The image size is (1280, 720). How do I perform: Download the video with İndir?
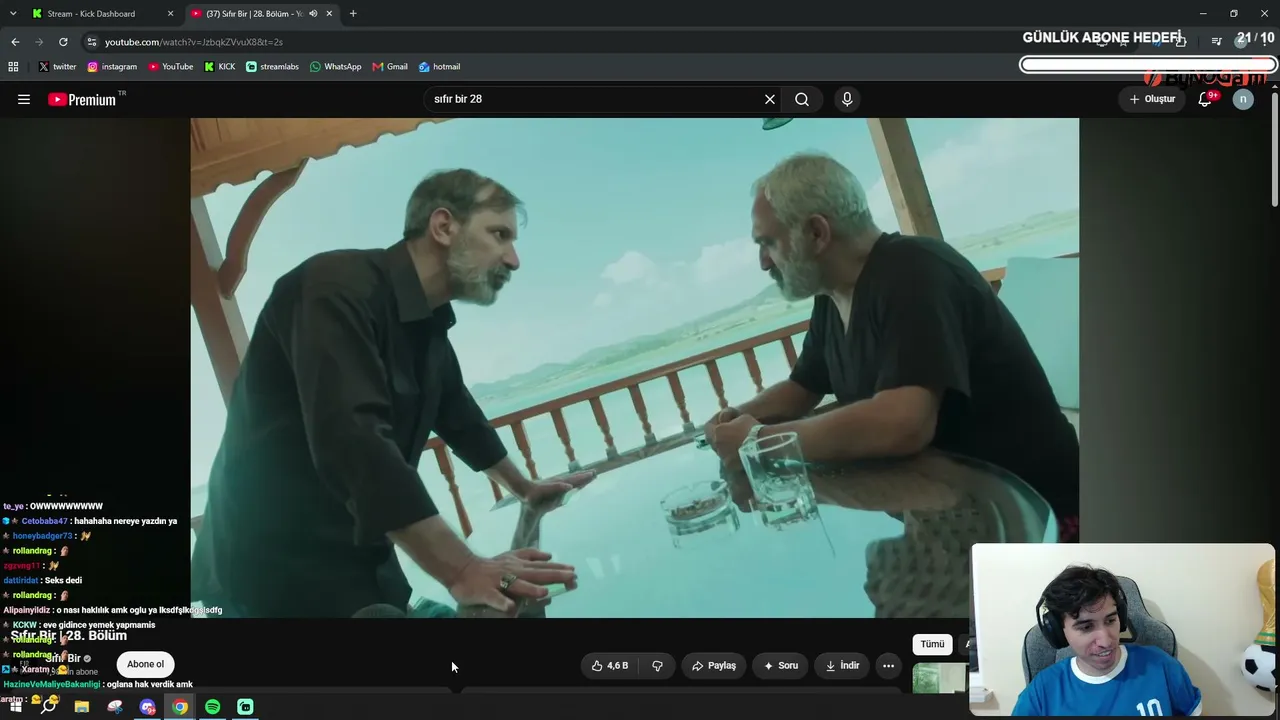click(842, 665)
